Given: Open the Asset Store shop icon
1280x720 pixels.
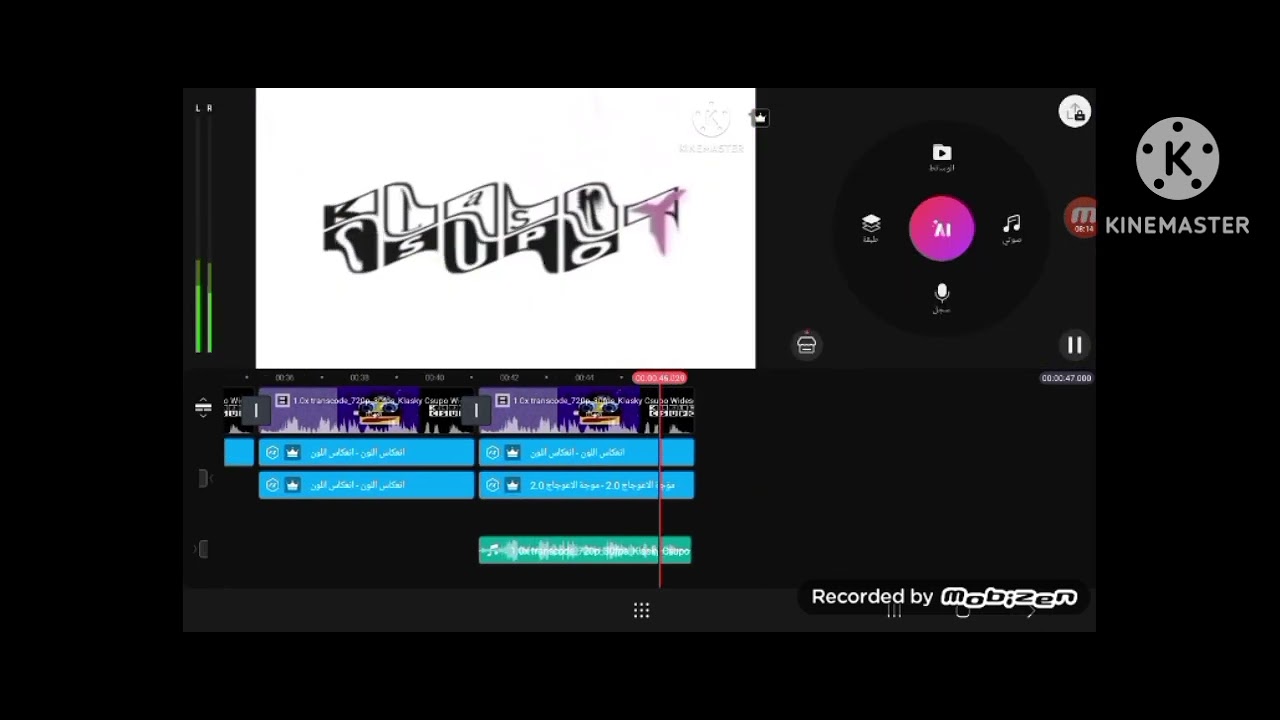Looking at the screenshot, I should tap(807, 345).
